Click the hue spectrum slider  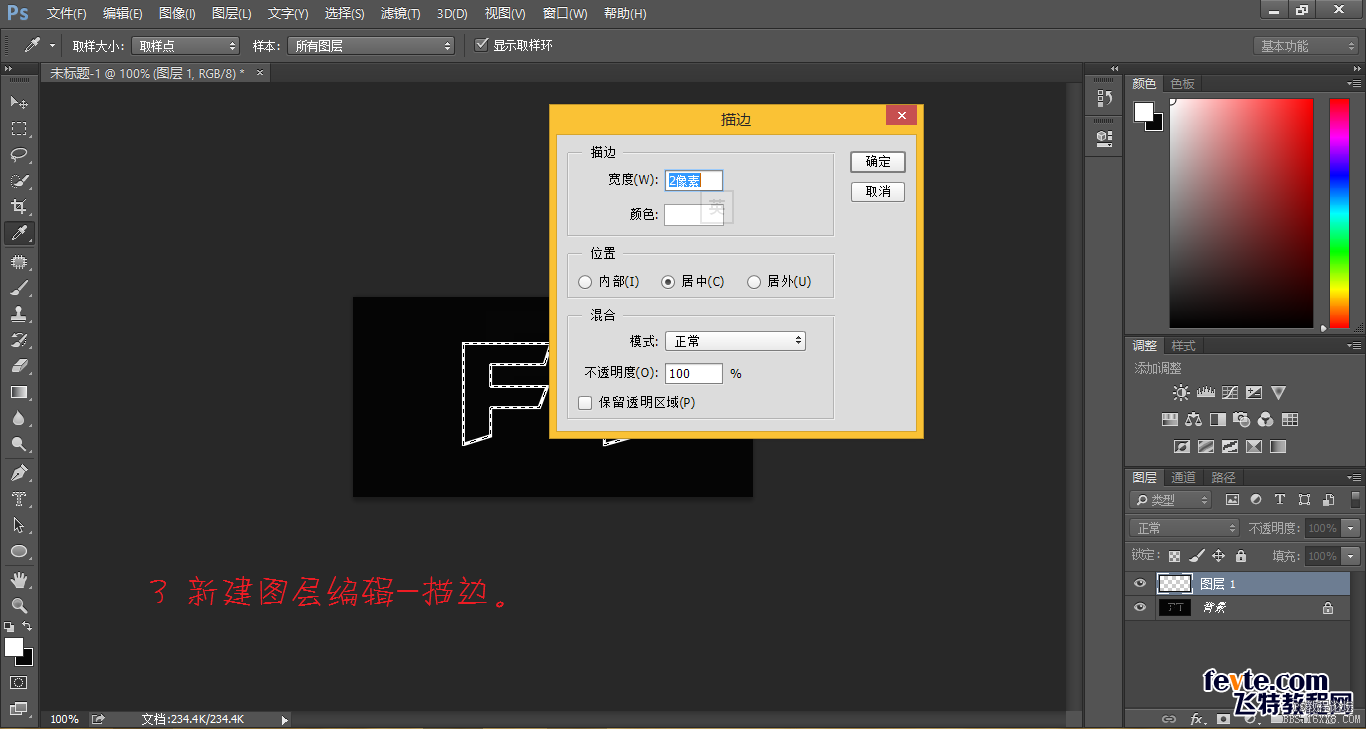[1339, 213]
